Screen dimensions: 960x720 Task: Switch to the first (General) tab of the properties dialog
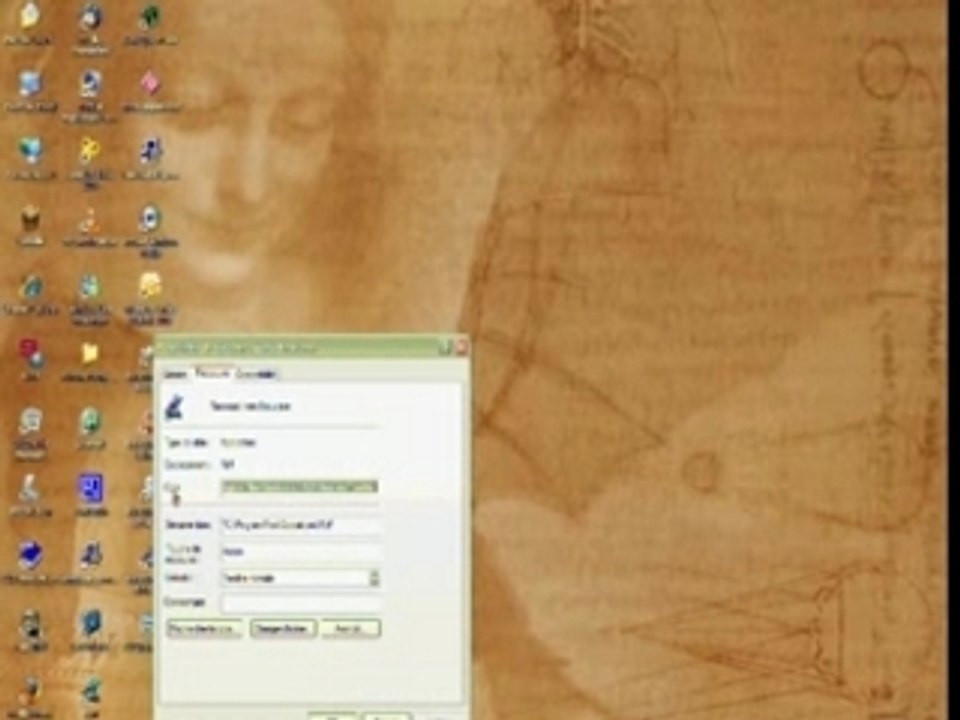[176, 374]
